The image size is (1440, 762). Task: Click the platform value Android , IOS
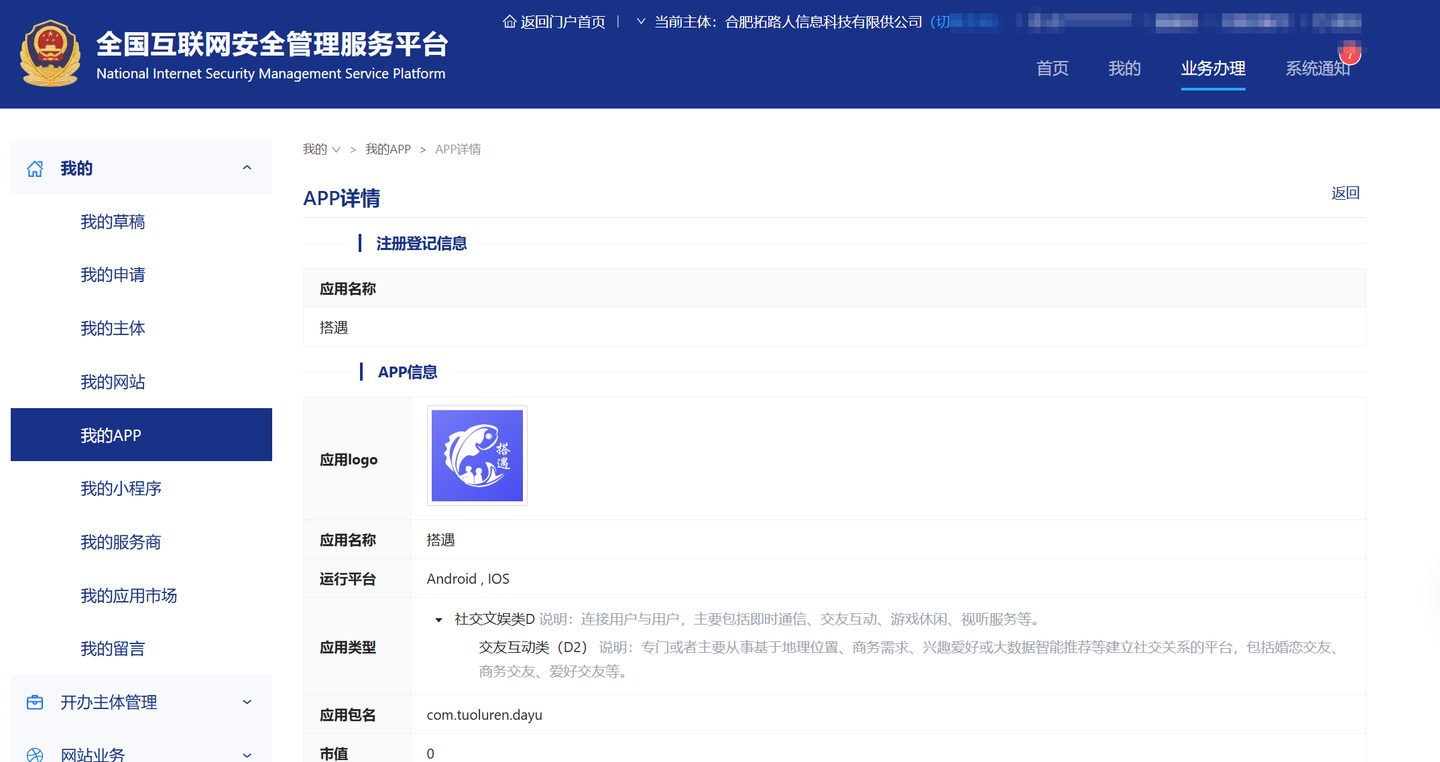(468, 579)
